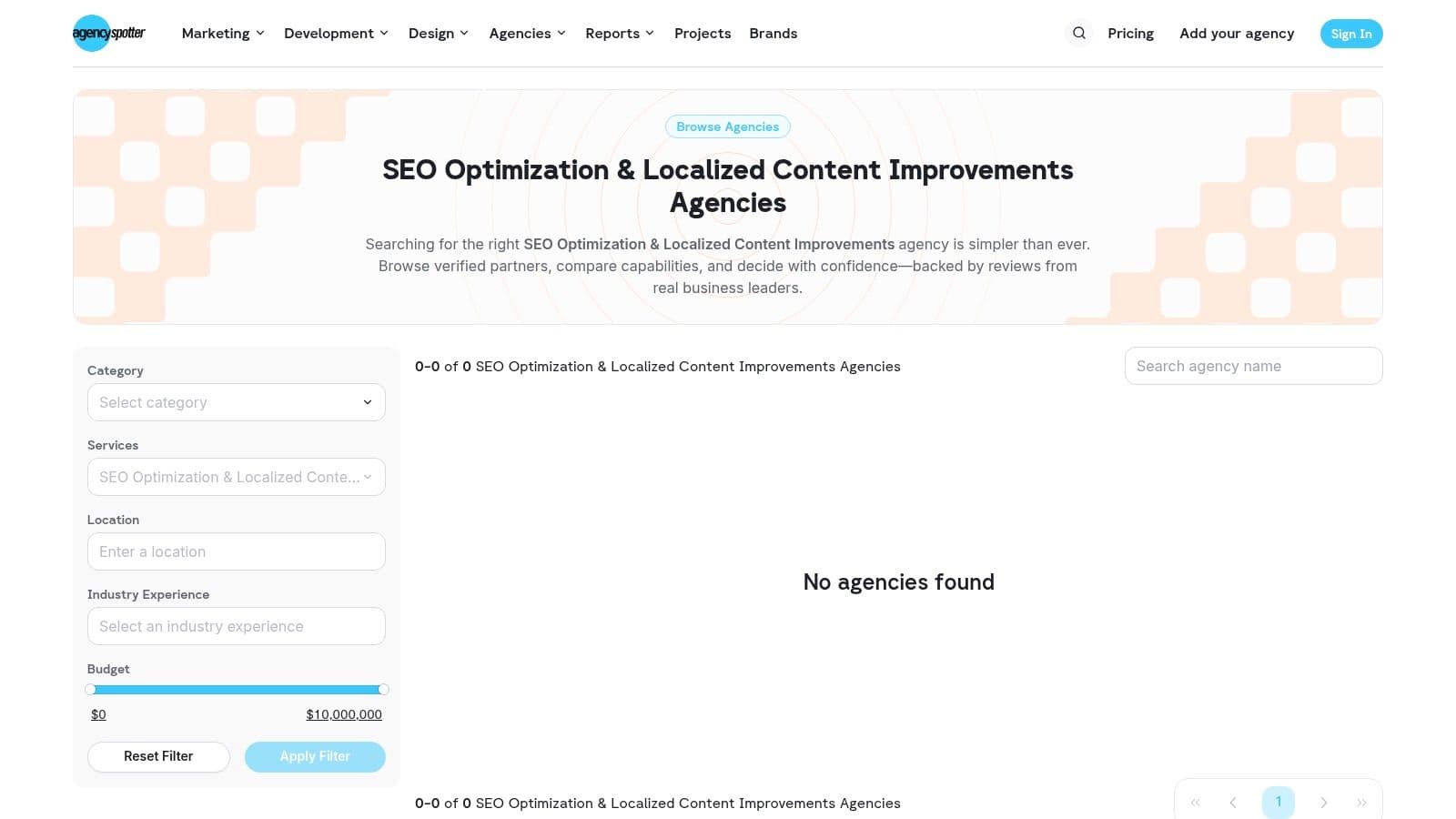
Task: Open the Select category dropdown
Action: (x=236, y=402)
